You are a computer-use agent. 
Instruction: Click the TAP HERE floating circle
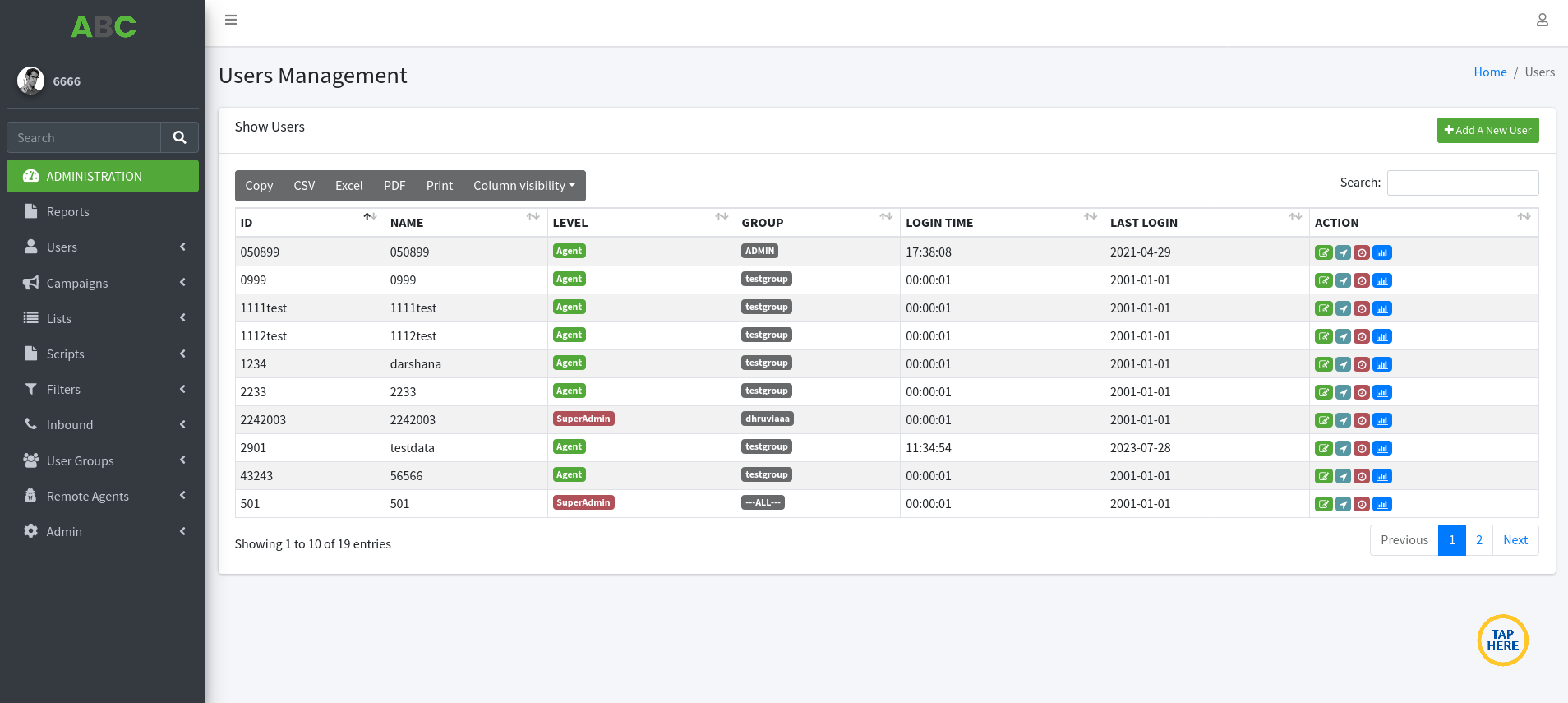(1502, 641)
